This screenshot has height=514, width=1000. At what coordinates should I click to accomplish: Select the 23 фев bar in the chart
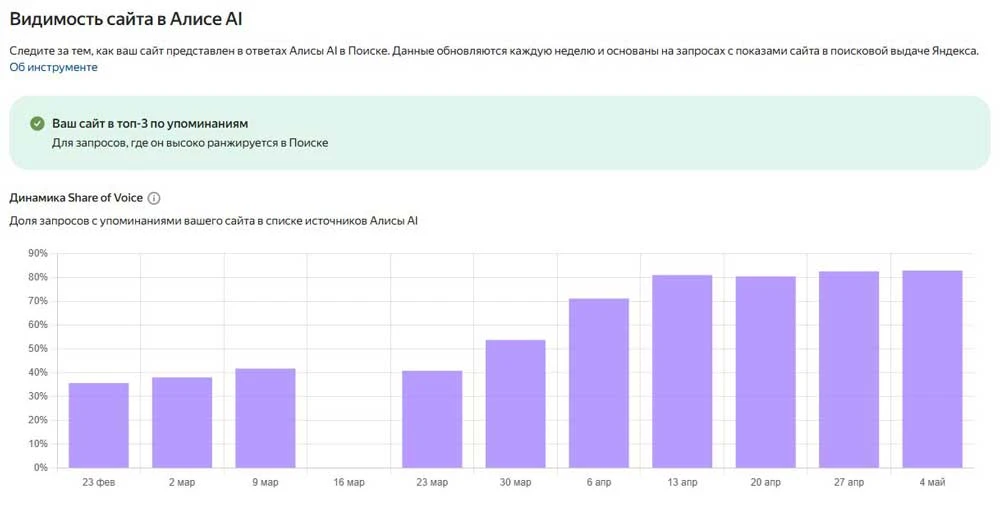99,425
